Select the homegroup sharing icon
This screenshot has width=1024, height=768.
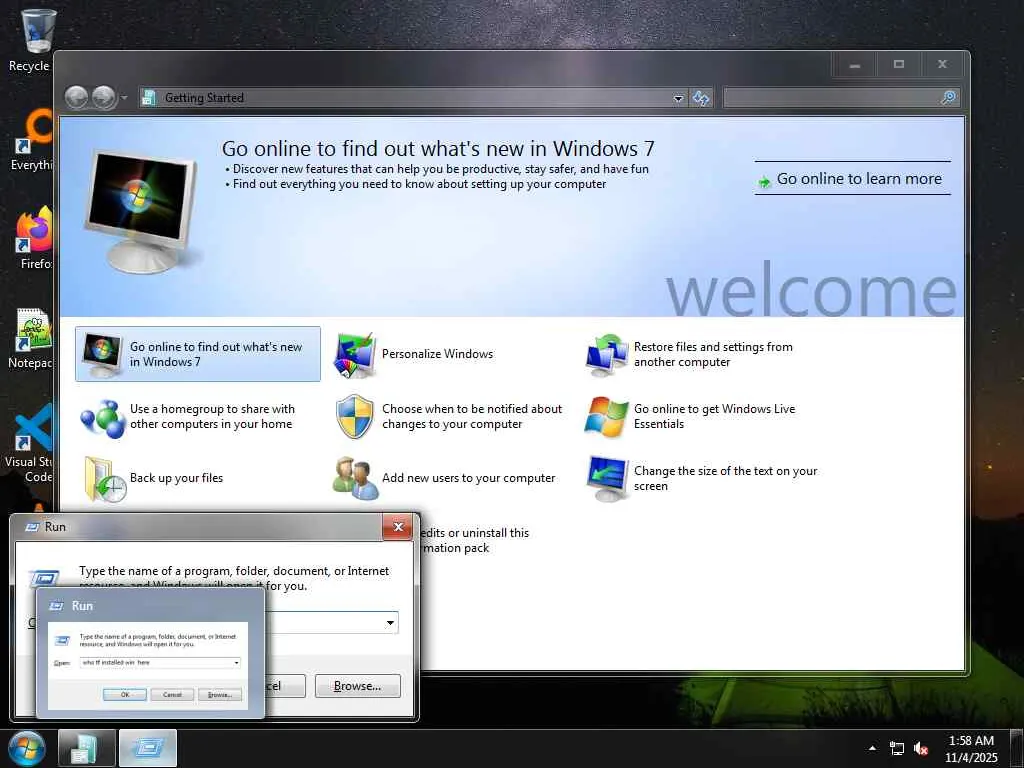point(103,417)
